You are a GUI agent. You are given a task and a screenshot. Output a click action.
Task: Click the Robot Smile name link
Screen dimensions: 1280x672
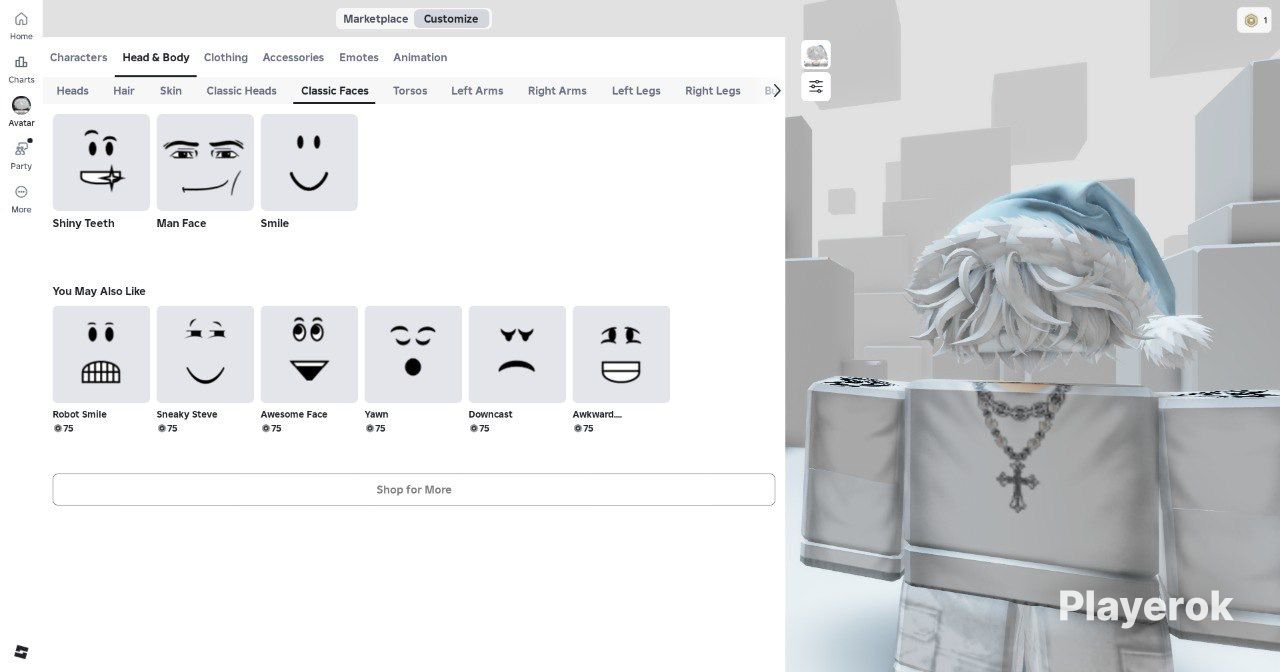click(80, 414)
